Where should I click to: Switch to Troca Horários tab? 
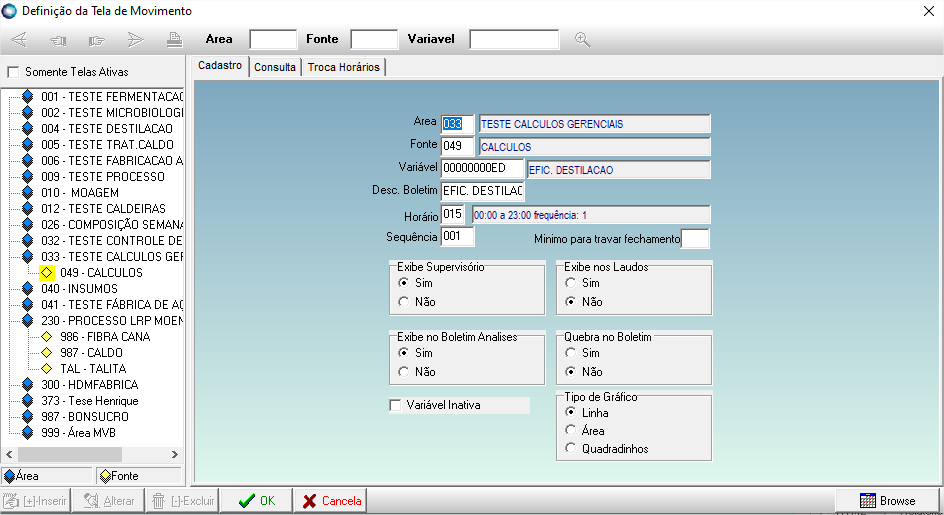tap(344, 67)
